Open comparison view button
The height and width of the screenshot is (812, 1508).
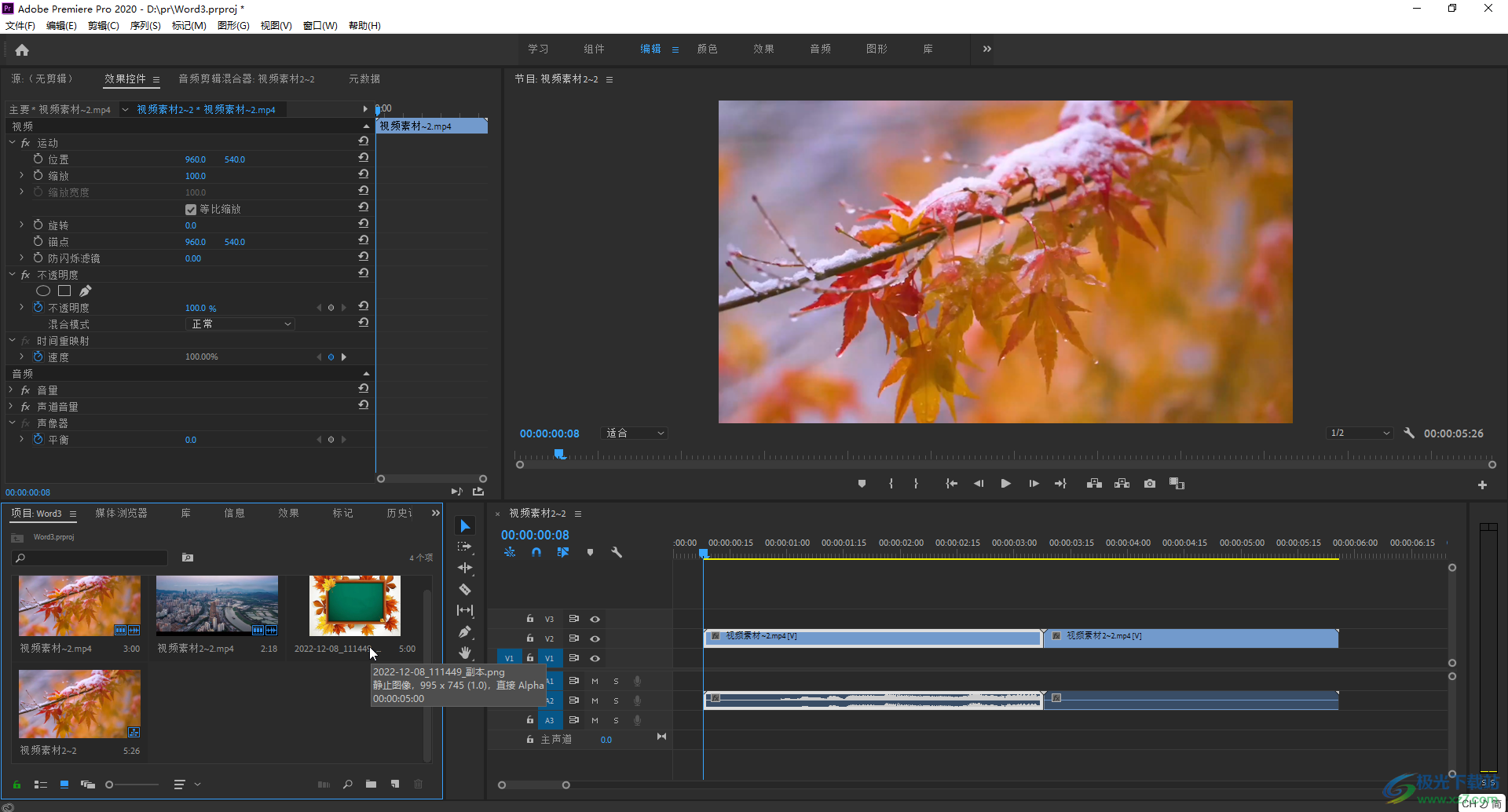tap(1177, 484)
